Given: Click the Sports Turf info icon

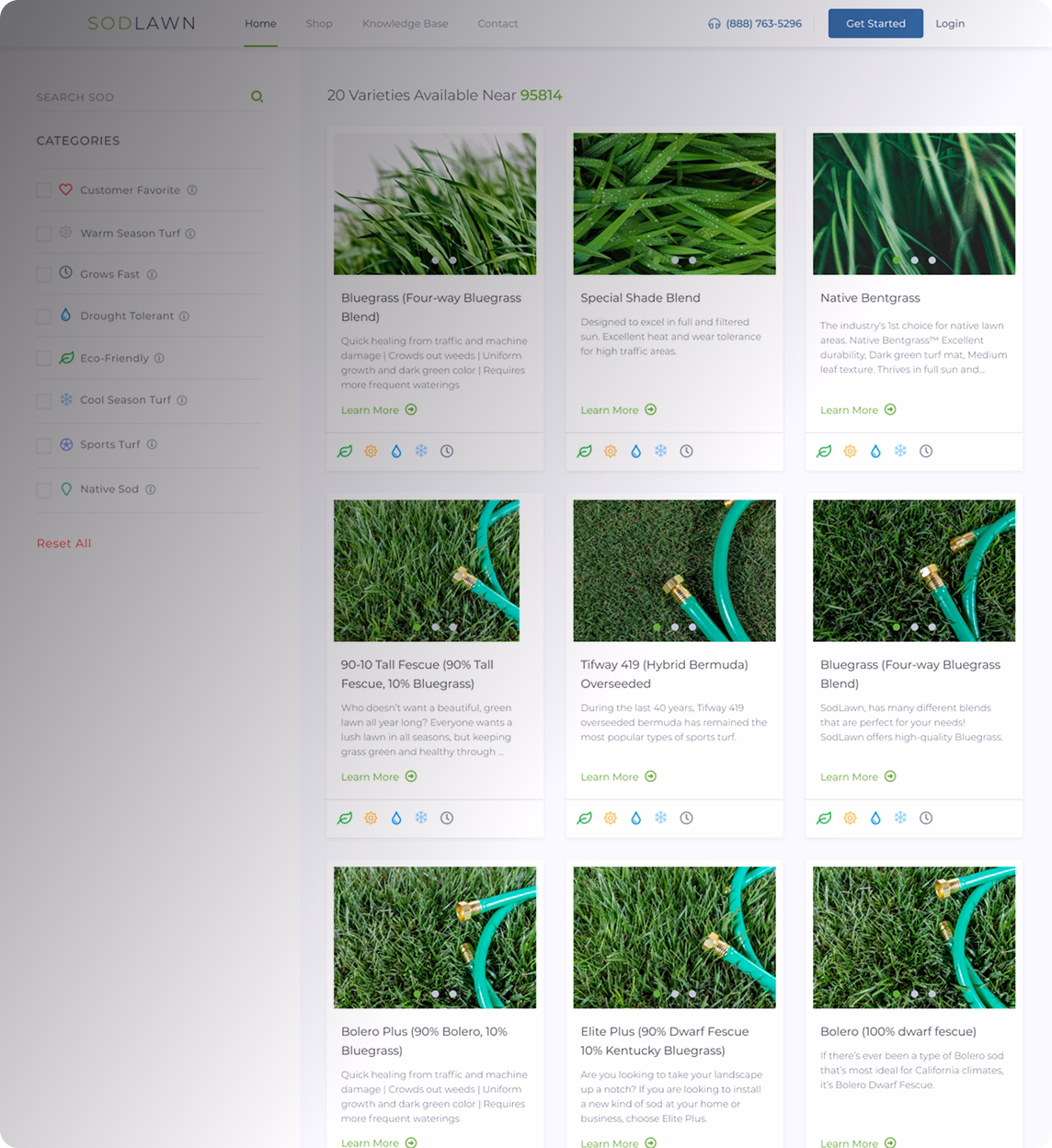Looking at the screenshot, I should click(152, 444).
